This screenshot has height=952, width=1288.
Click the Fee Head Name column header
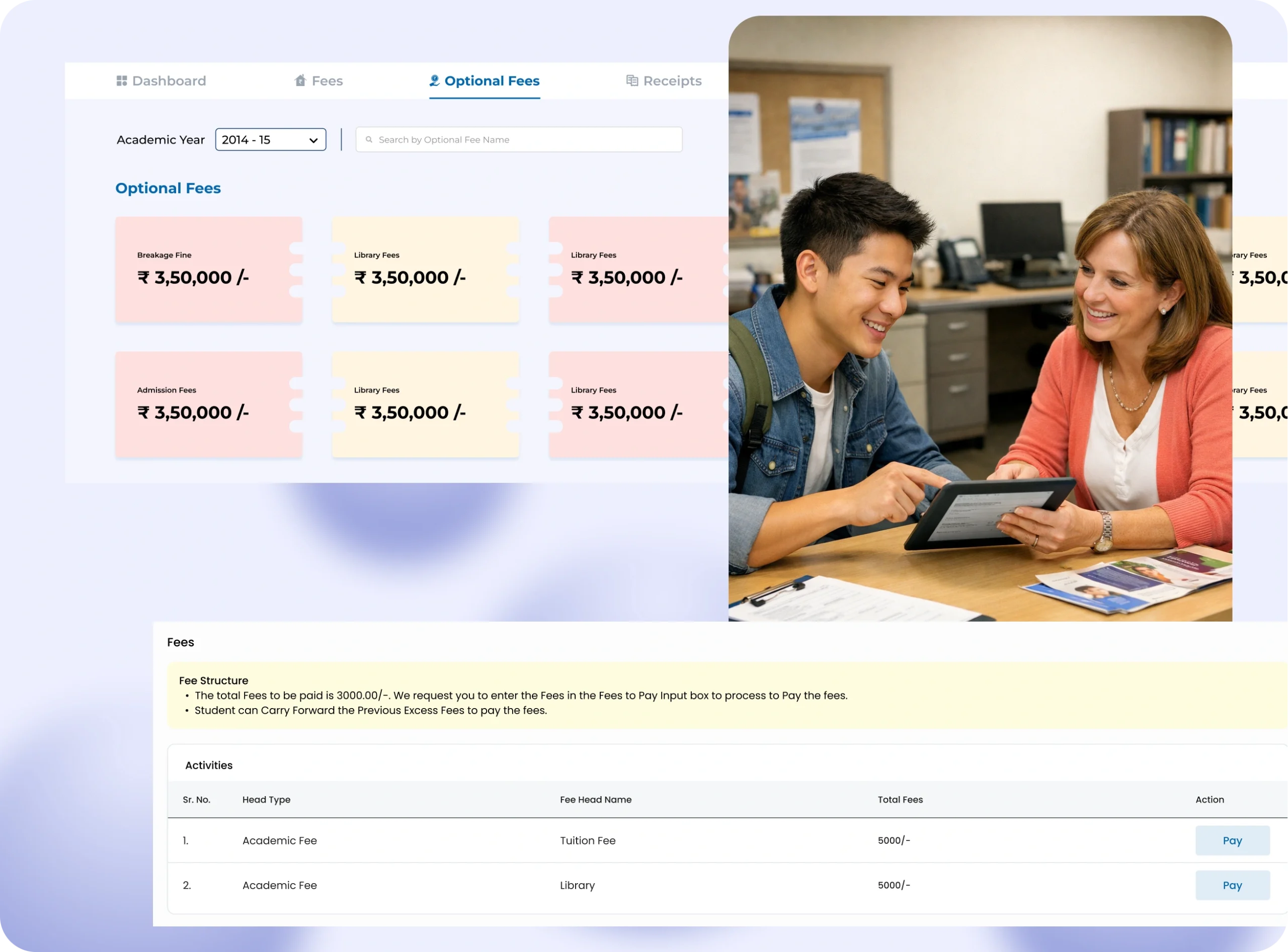tap(596, 799)
